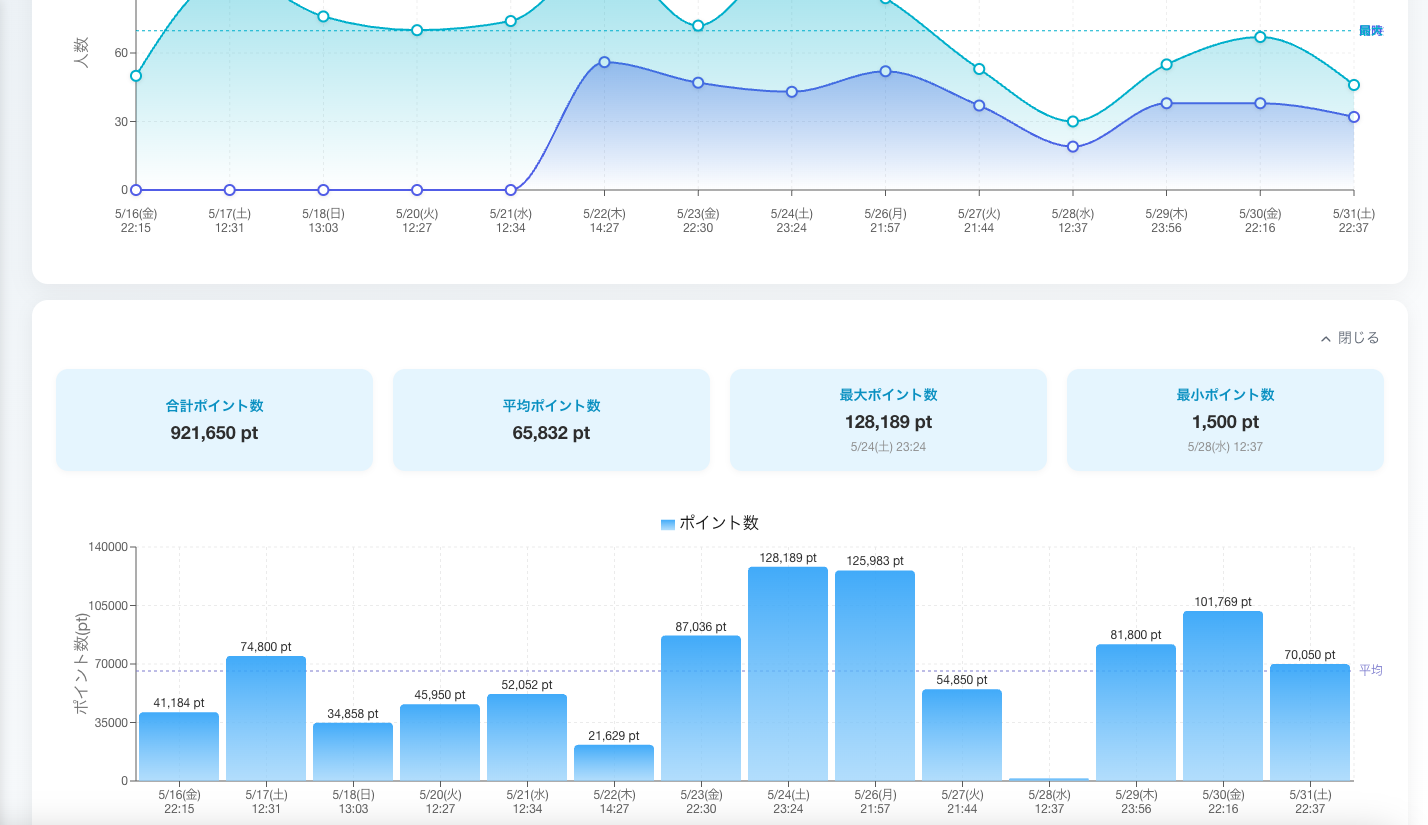Screen dimensions: 1428x825
Task: Select the 最小ポイント数 card showing 1,500 pt
Action: pyautogui.click(x=1224, y=419)
